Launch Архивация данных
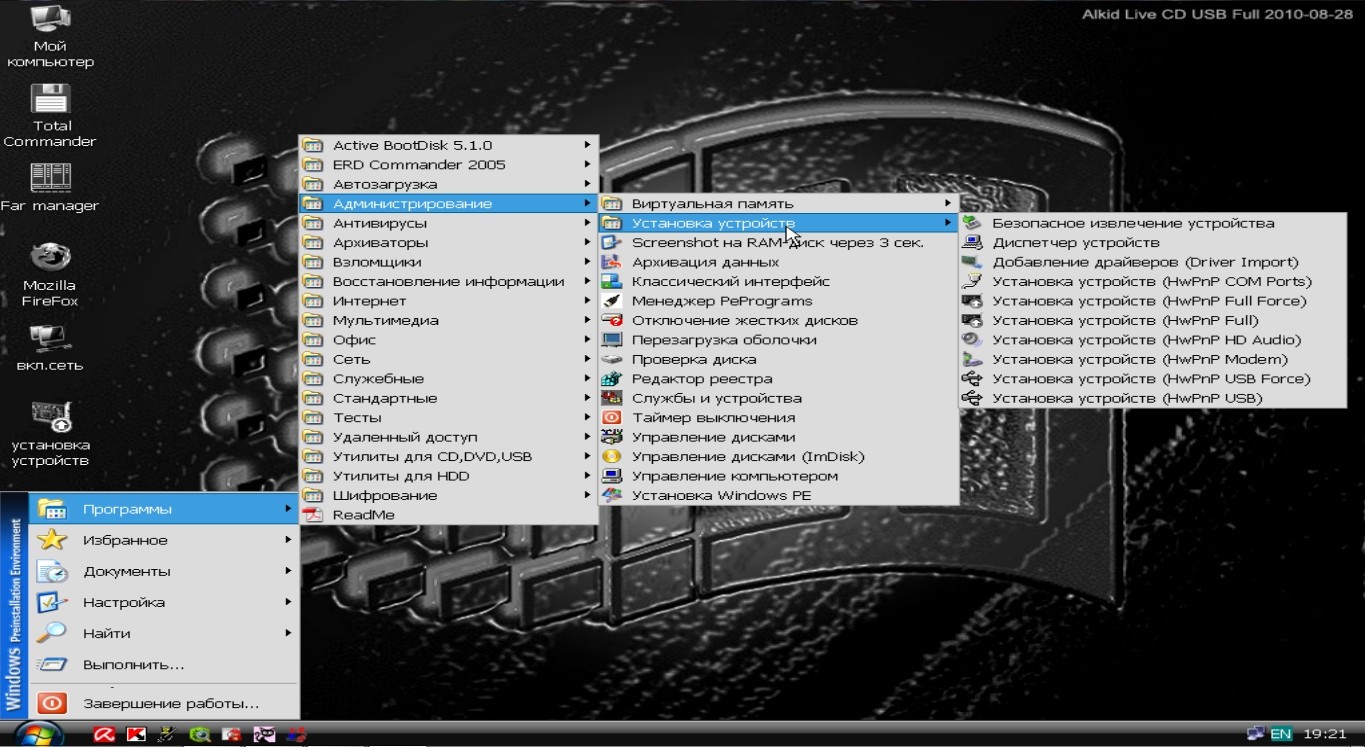 [x=778, y=262]
